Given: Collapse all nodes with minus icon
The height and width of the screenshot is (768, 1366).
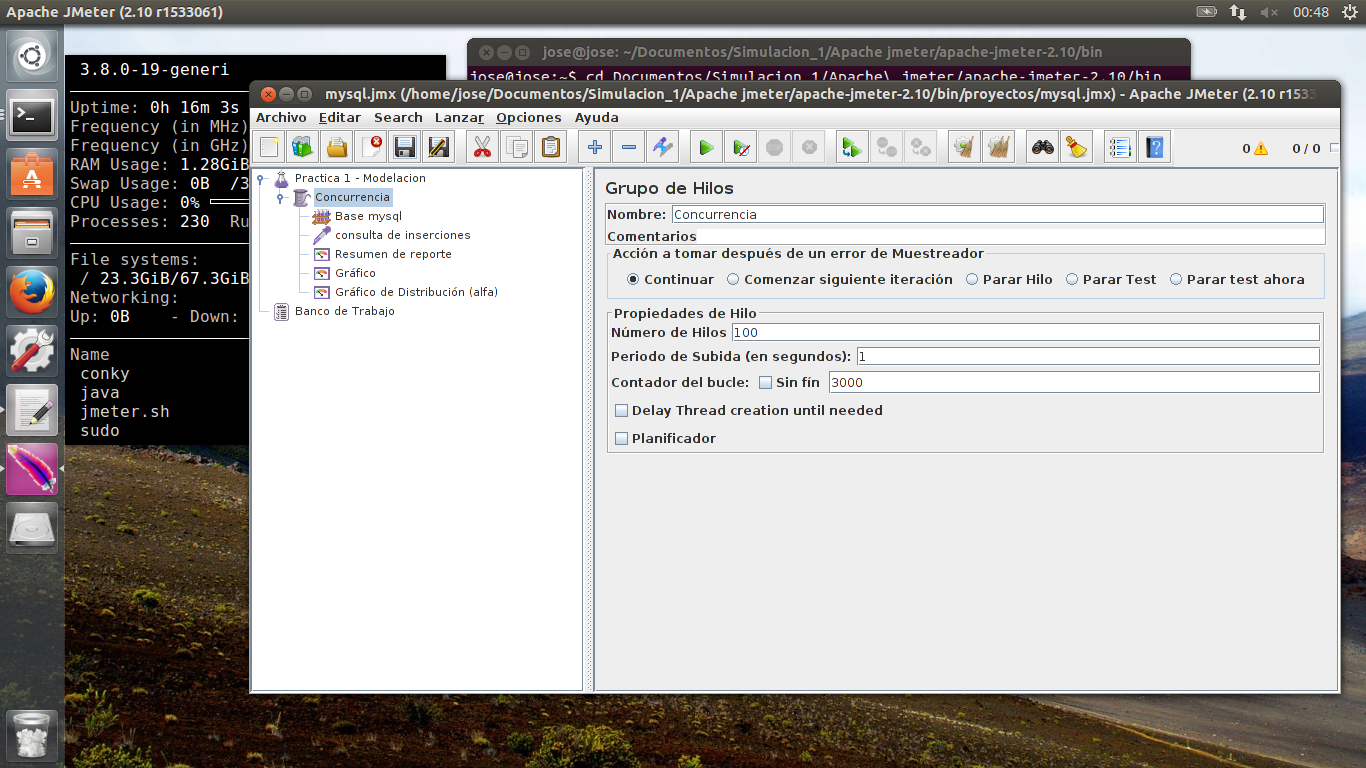Looking at the screenshot, I should pos(629,148).
